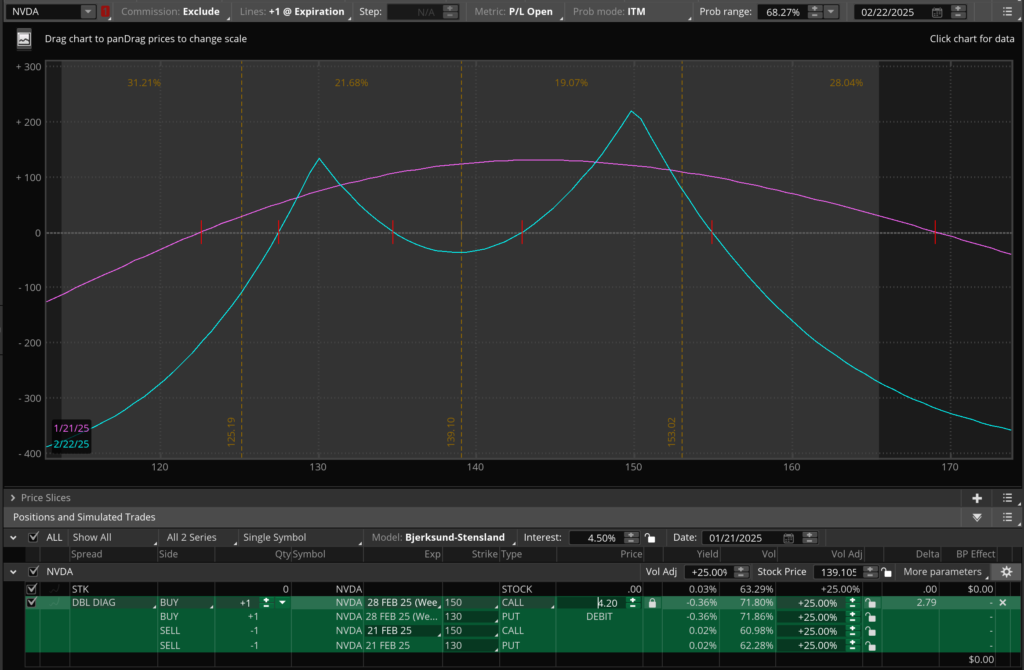The height and width of the screenshot is (670, 1024).
Task: Click the price stepper next to 4.20
Action: pyautogui.click(x=632, y=603)
